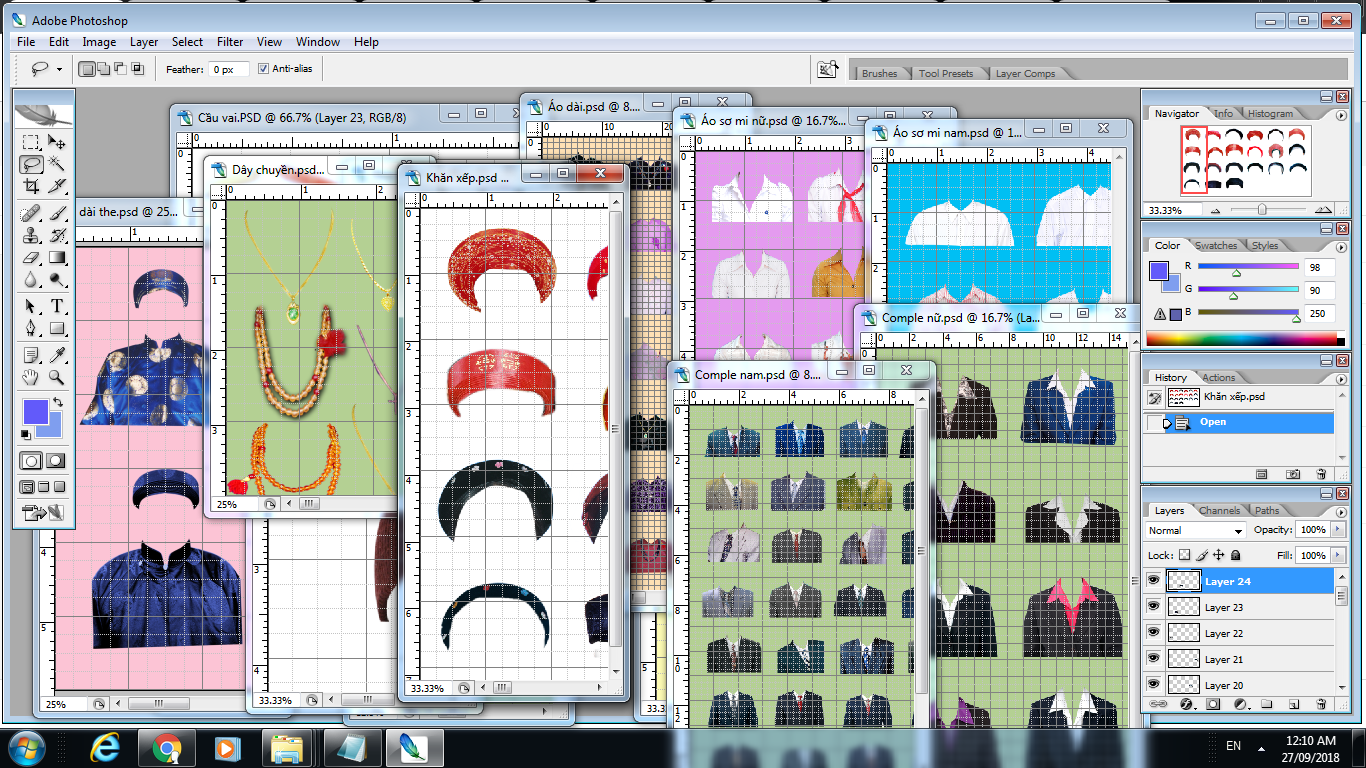1366x768 pixels.
Task: Select the Zoom tool
Action: point(57,377)
